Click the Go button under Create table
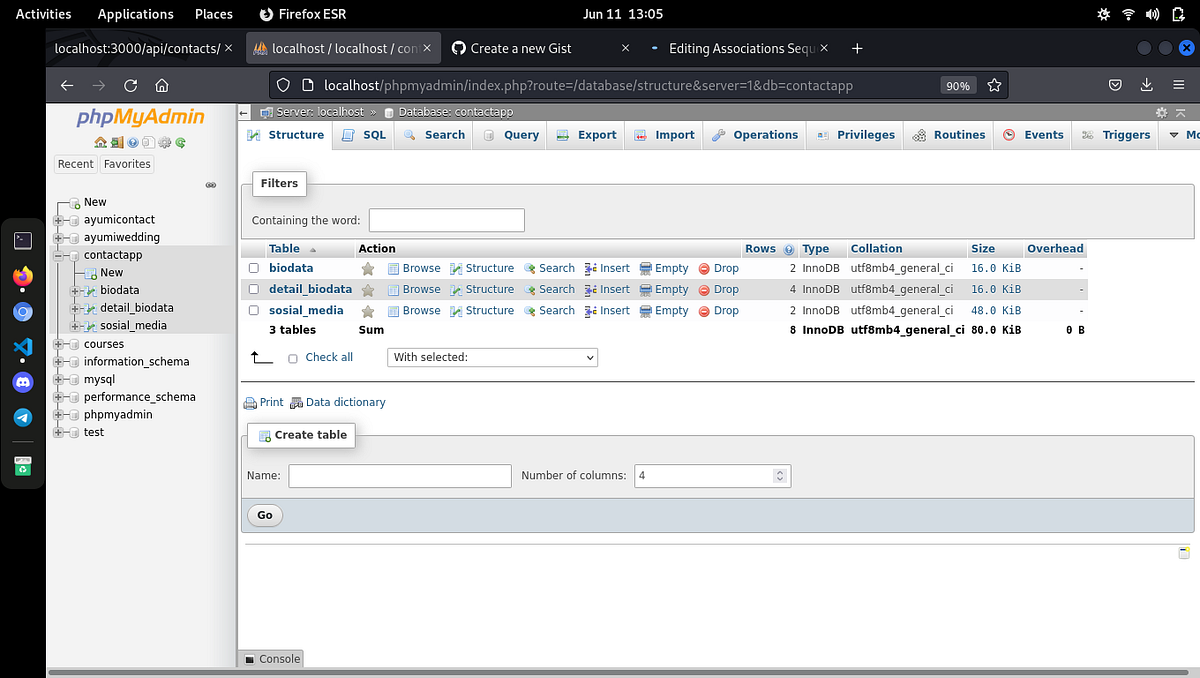 pyautogui.click(x=264, y=514)
